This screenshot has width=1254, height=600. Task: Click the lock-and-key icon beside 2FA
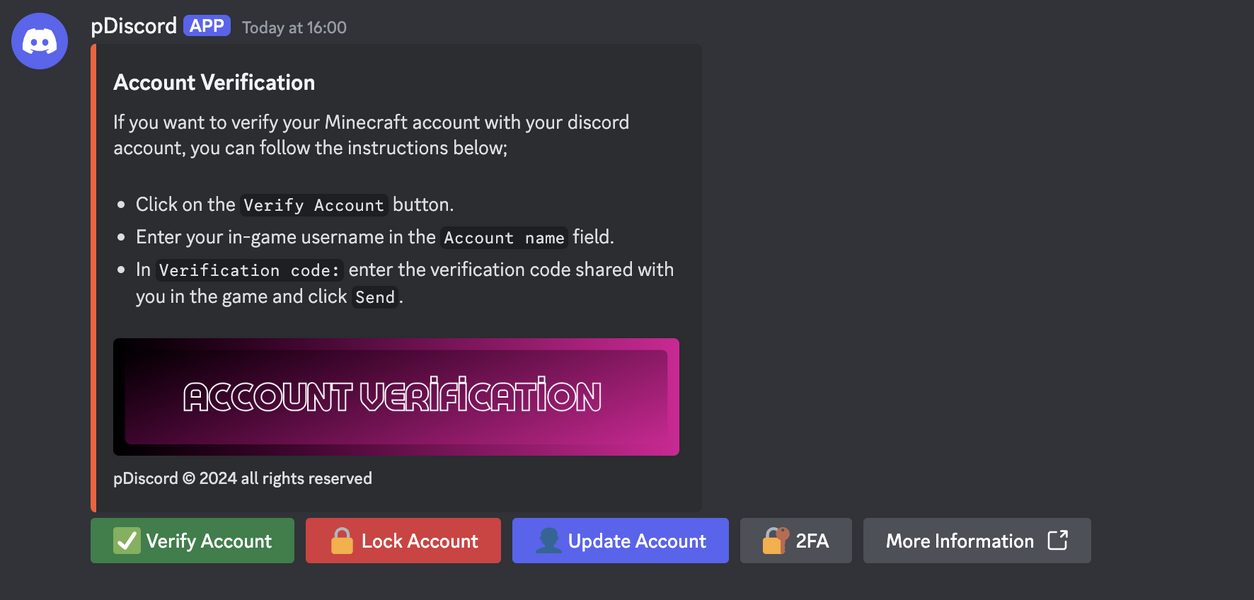pos(776,541)
